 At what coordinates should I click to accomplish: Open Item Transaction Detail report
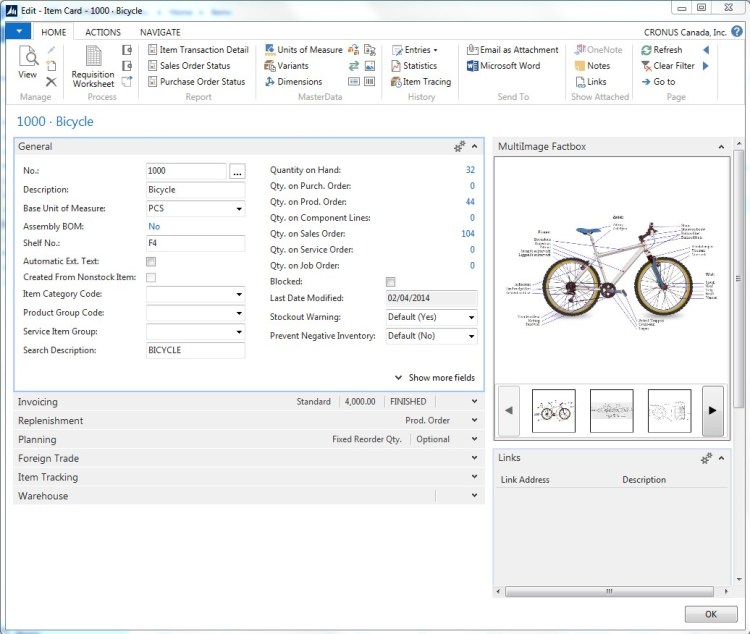coord(198,50)
